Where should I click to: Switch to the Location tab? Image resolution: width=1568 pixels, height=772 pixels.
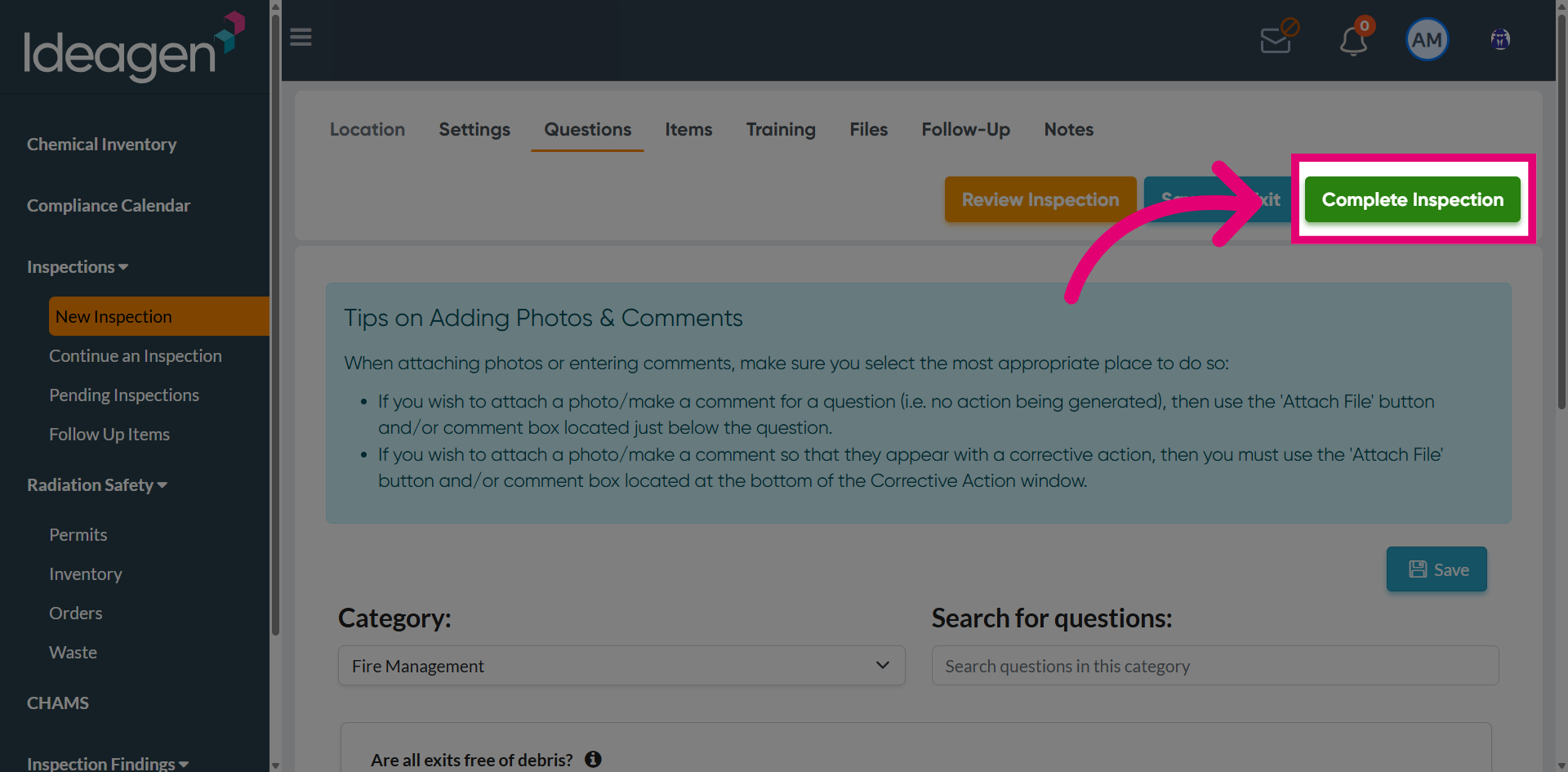pos(367,129)
